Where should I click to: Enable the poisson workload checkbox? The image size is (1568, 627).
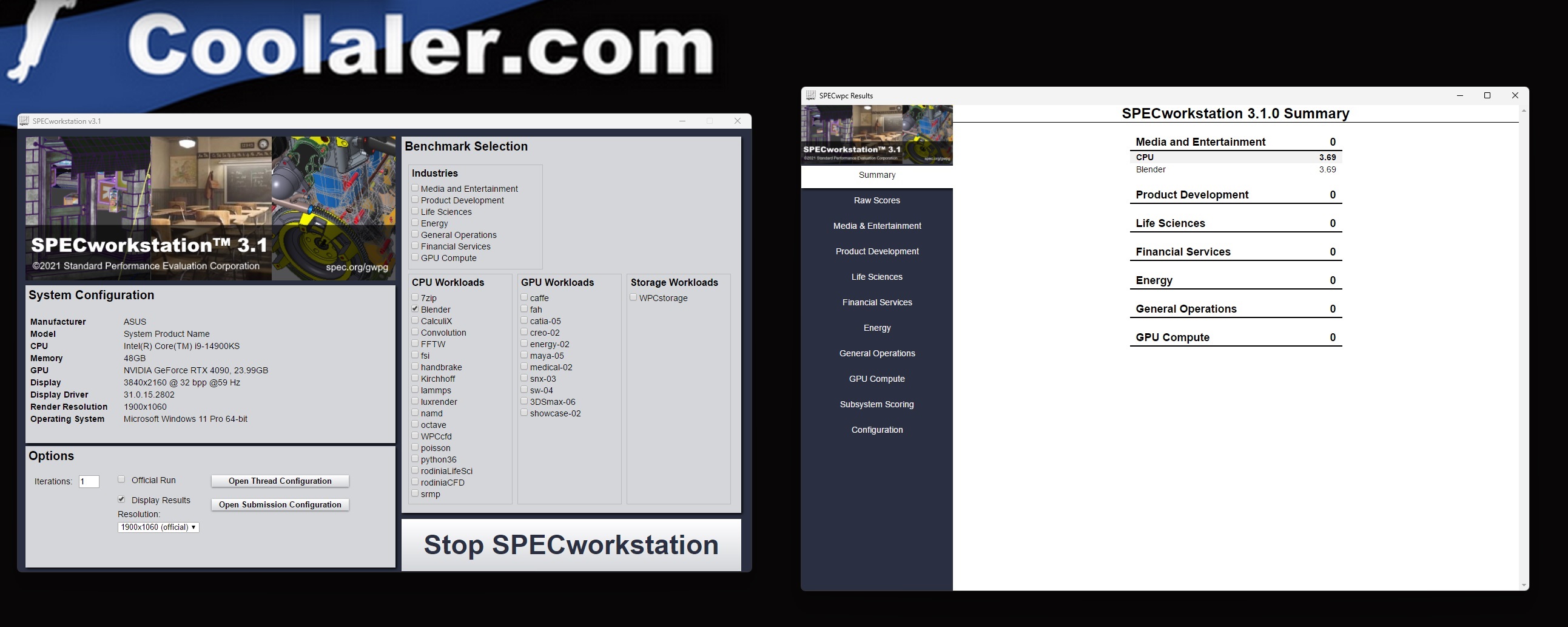(415, 448)
